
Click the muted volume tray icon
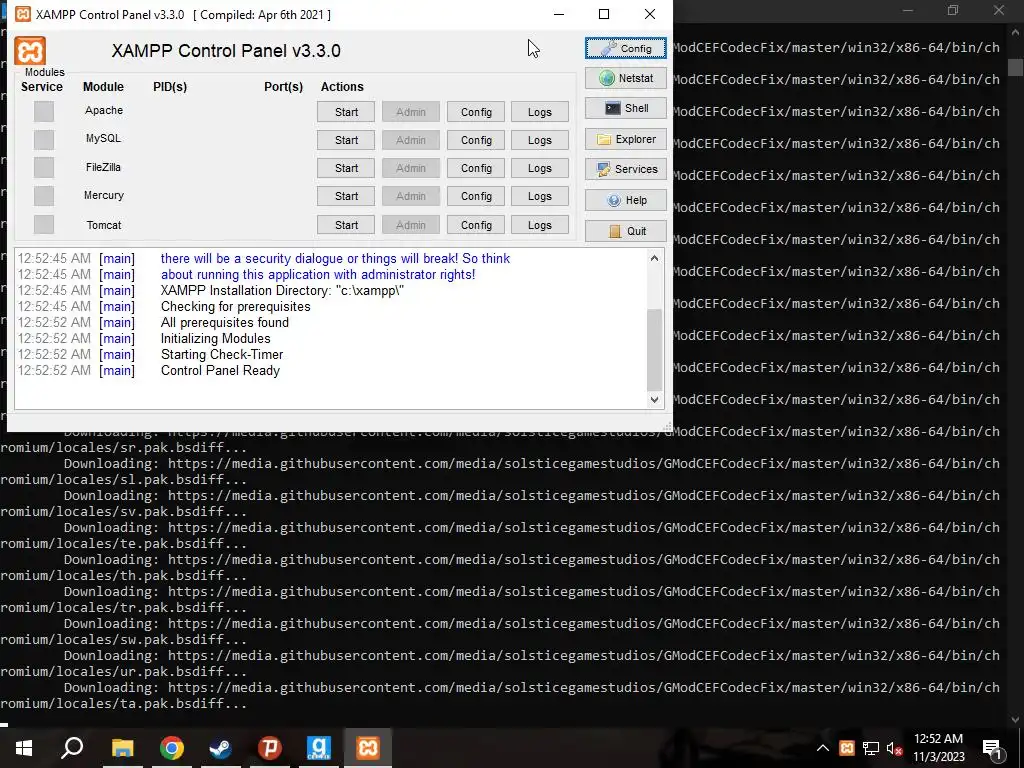pyautogui.click(x=894, y=748)
